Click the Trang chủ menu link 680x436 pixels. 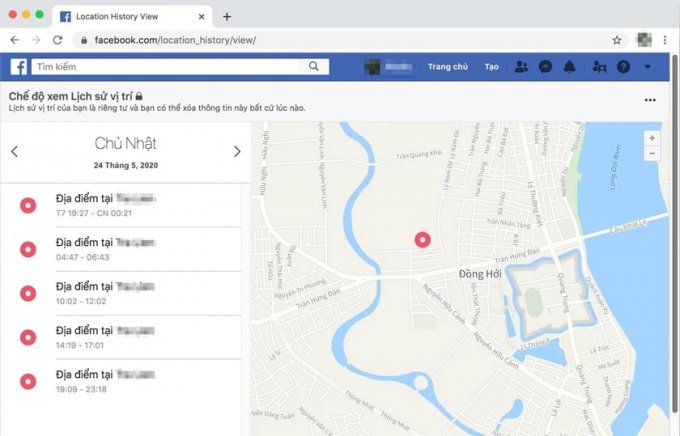point(447,67)
